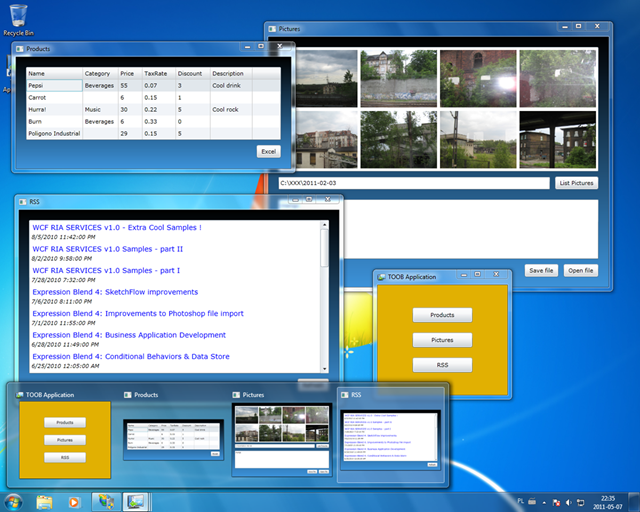The height and width of the screenshot is (512, 640).
Task: Click the folder path field C:\XXX\2011-02-03
Action: 414,183
